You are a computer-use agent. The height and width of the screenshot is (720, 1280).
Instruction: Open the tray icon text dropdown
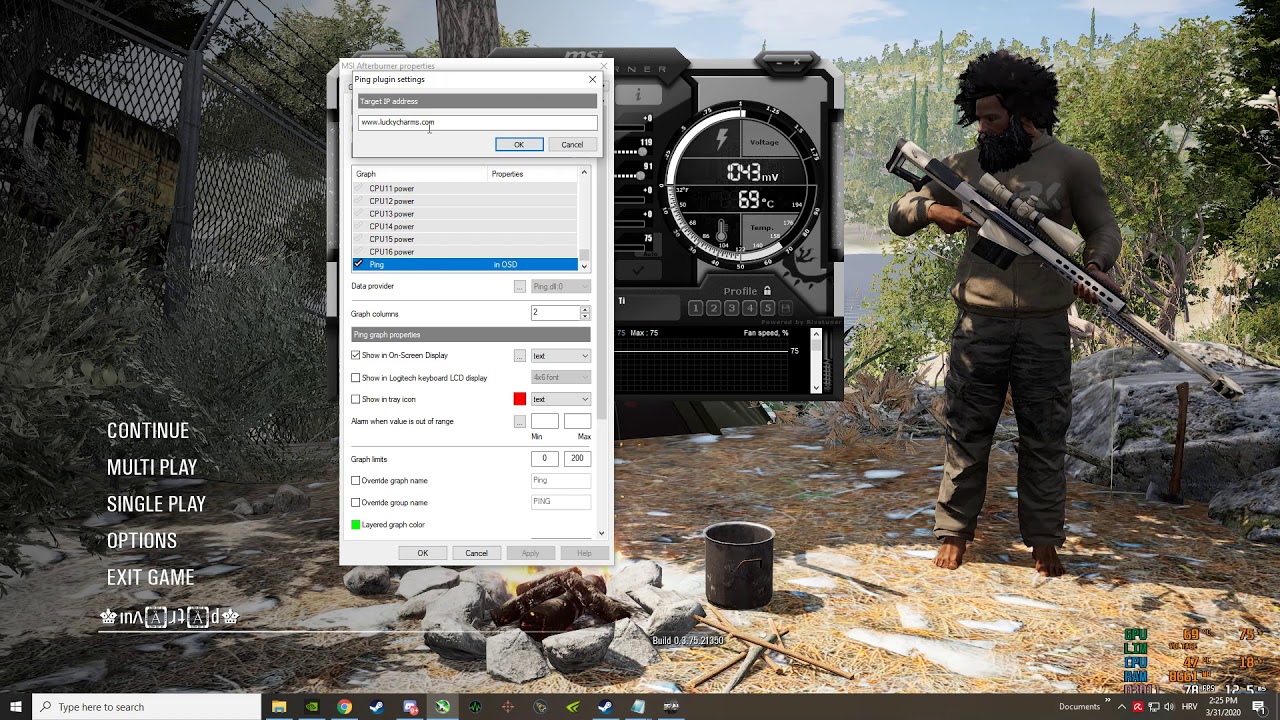click(560, 399)
